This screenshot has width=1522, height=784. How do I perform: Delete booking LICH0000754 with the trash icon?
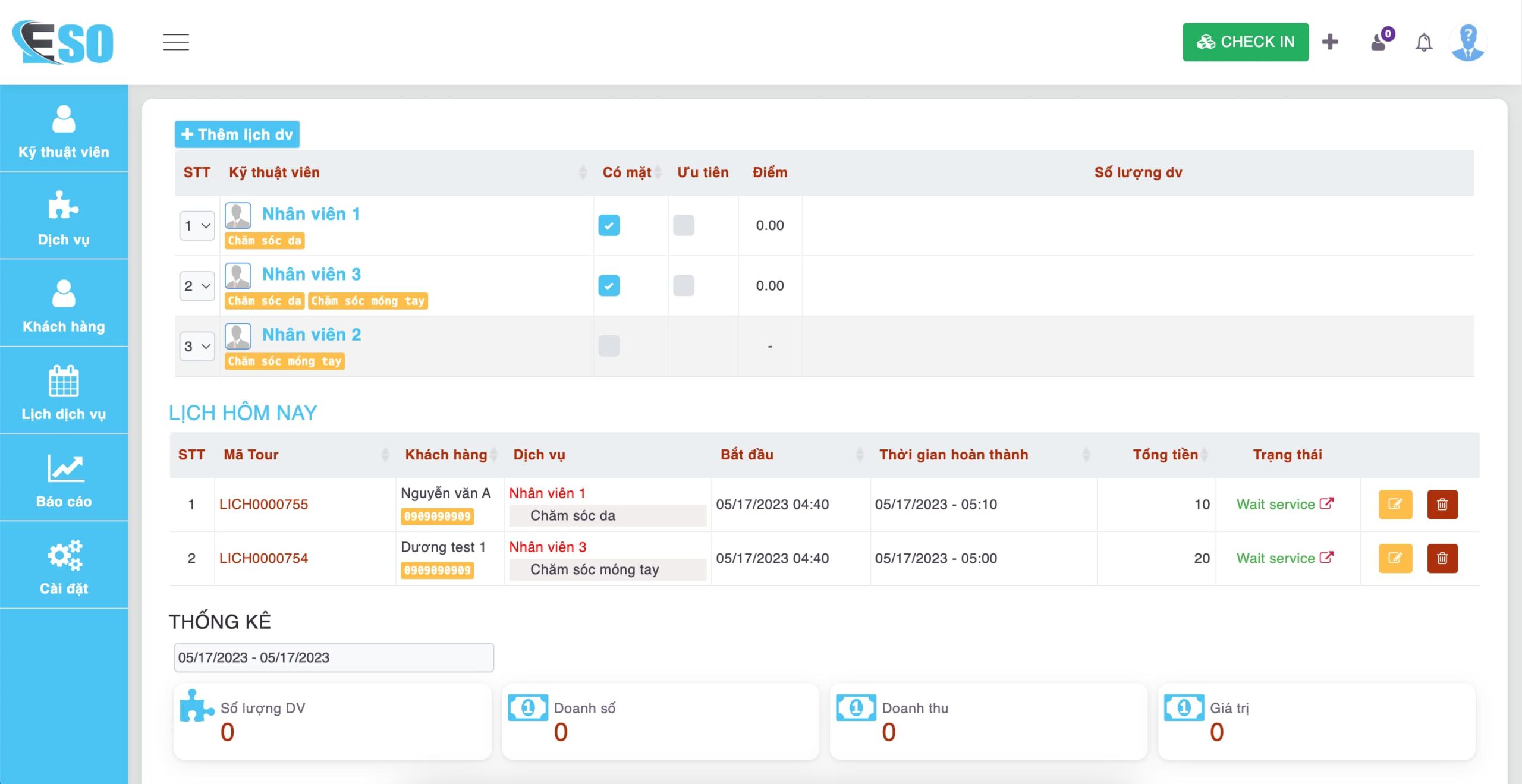click(x=1442, y=558)
